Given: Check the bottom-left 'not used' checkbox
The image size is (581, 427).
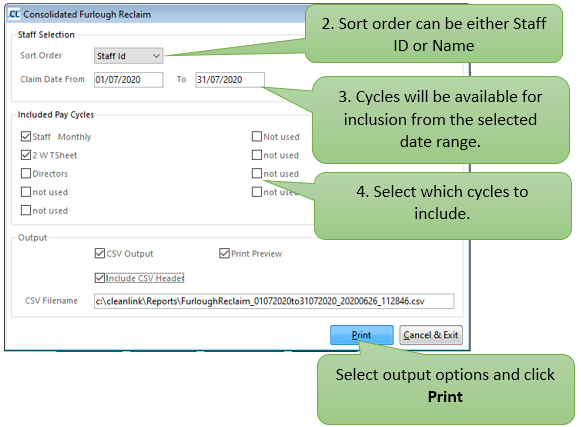Looking at the screenshot, I should tap(26, 211).
